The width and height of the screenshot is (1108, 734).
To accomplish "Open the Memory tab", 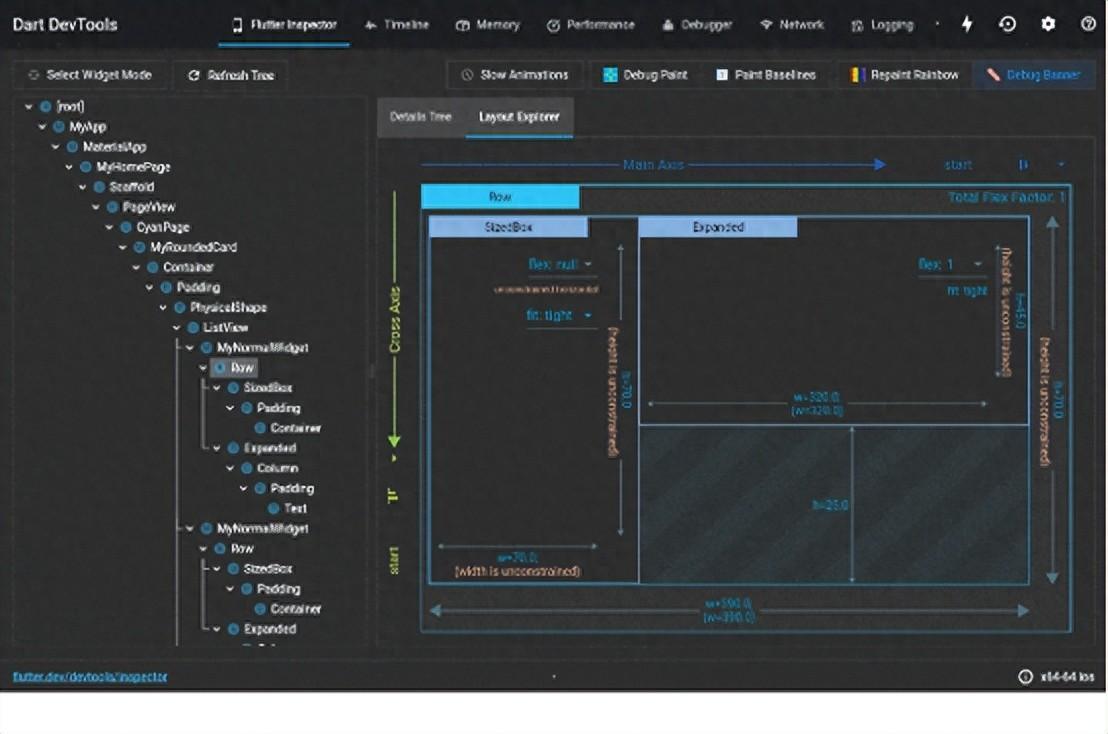I will click(488, 25).
